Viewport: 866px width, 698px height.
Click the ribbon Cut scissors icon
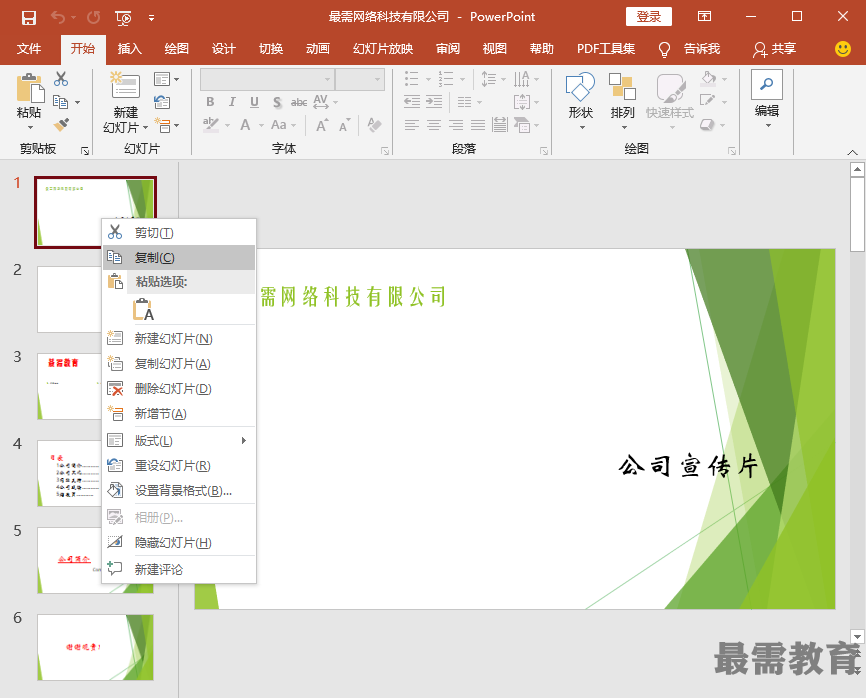[x=61, y=79]
